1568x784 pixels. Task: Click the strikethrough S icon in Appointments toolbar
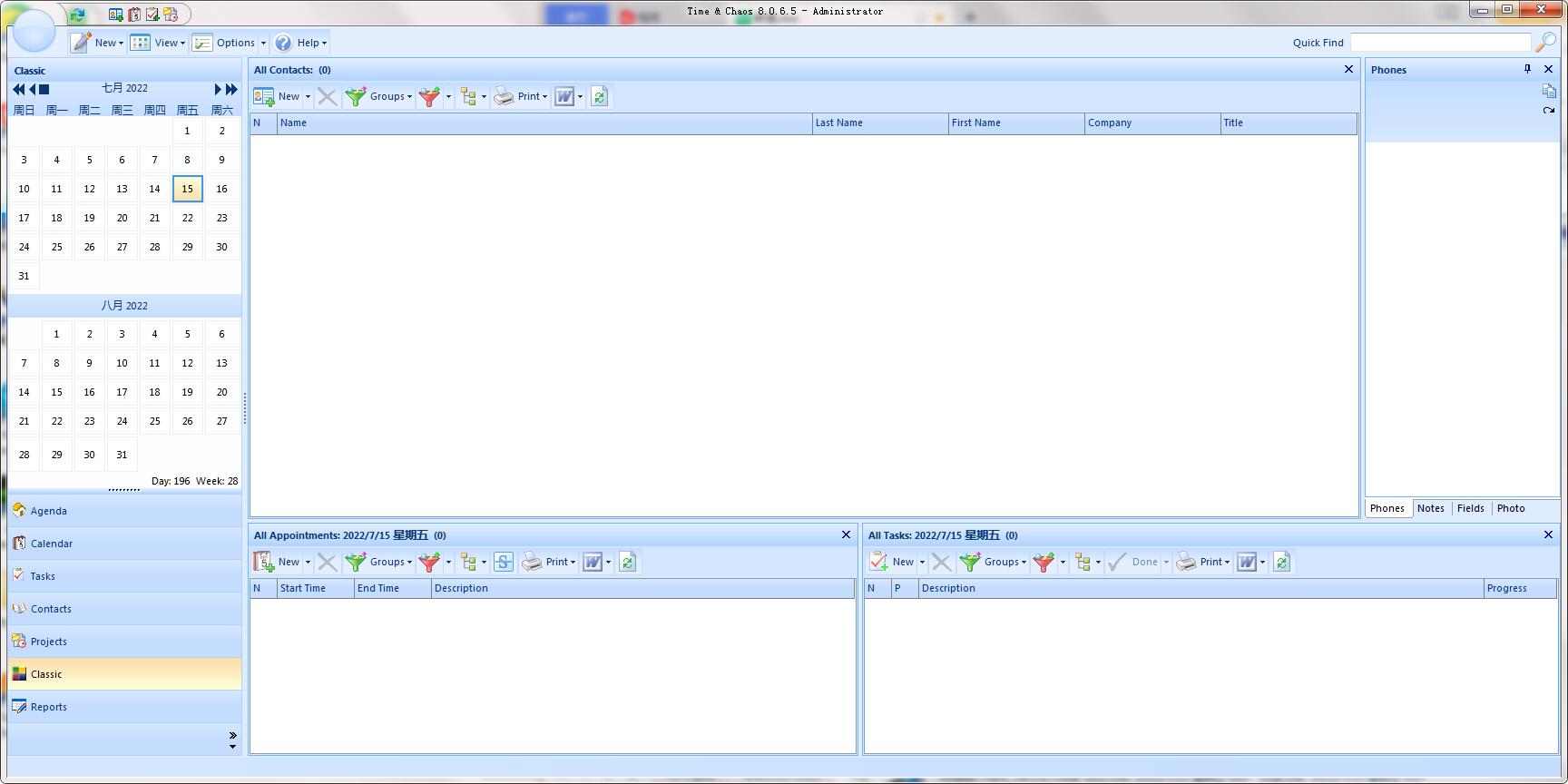pyautogui.click(x=504, y=562)
